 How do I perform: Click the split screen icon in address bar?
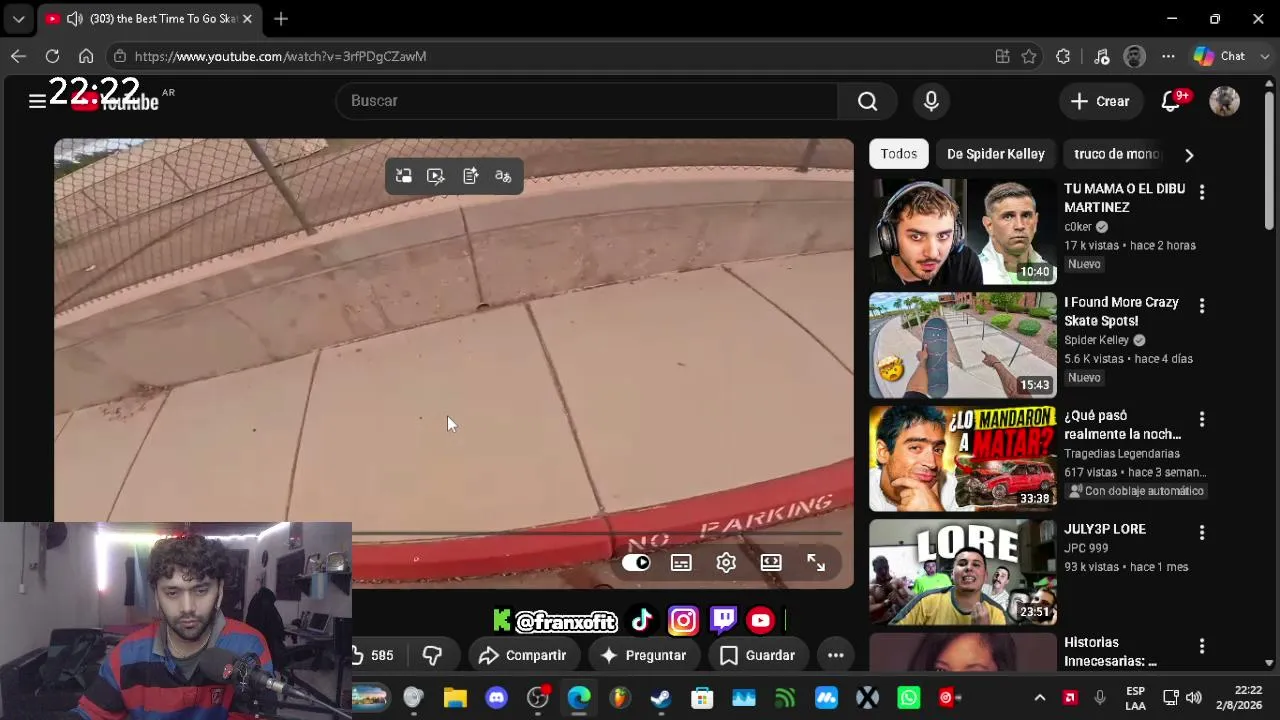click(x=1002, y=56)
